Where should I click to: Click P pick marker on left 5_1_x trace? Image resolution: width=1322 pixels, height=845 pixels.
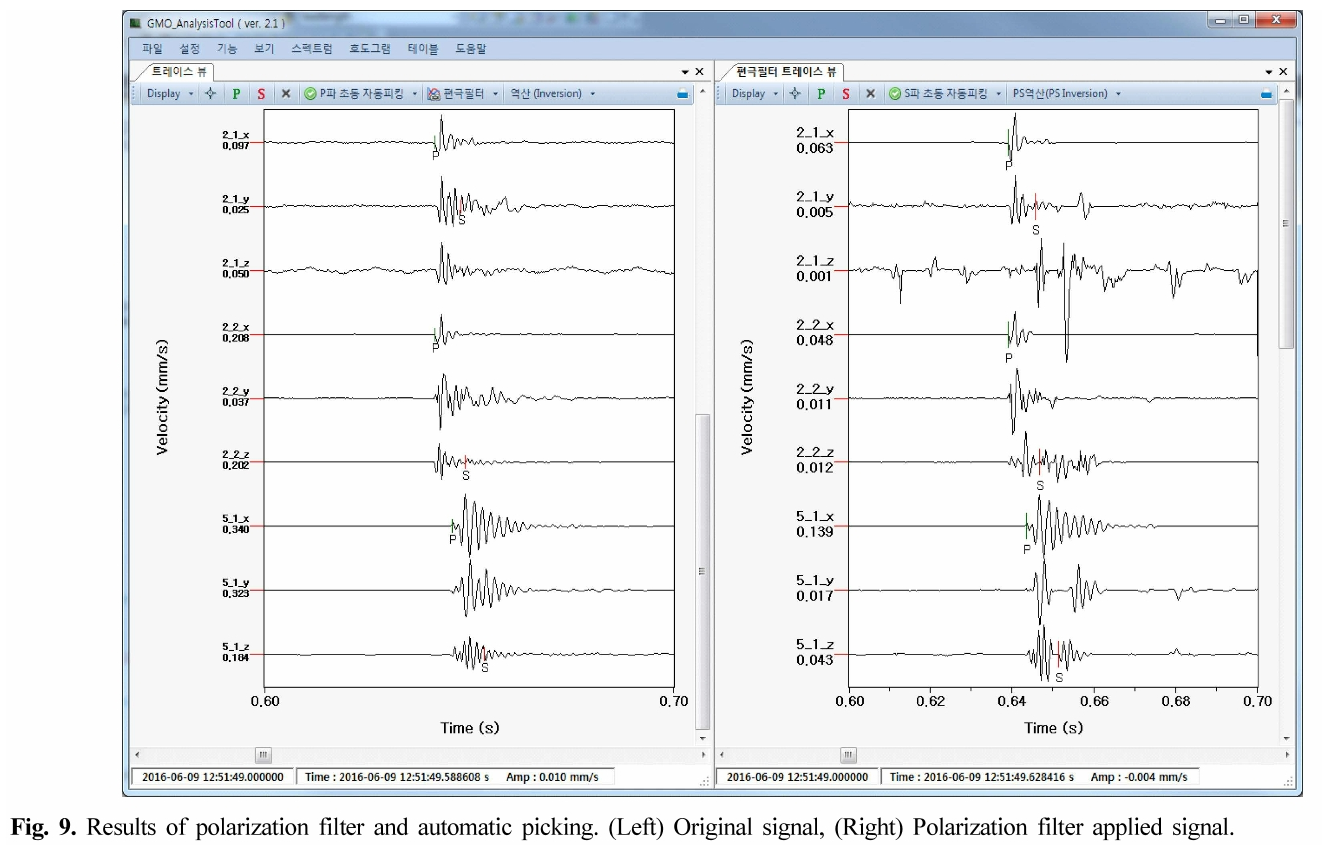point(452,531)
